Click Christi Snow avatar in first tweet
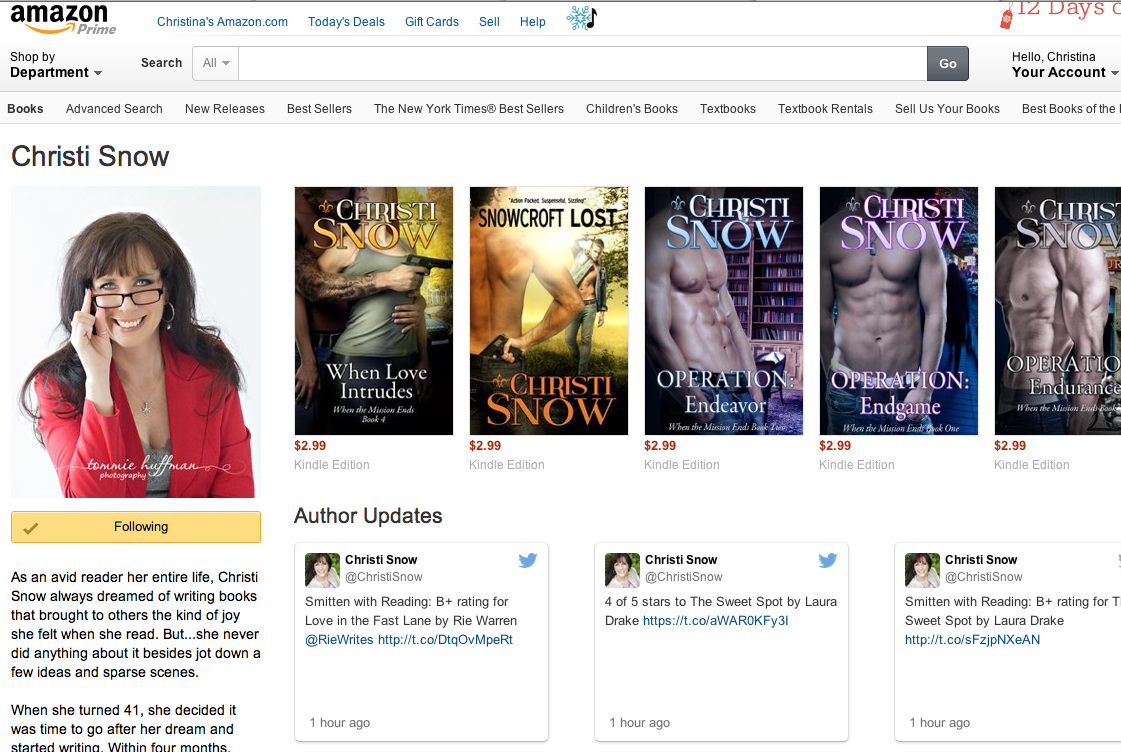The height and width of the screenshot is (752, 1121). pyautogui.click(x=322, y=570)
